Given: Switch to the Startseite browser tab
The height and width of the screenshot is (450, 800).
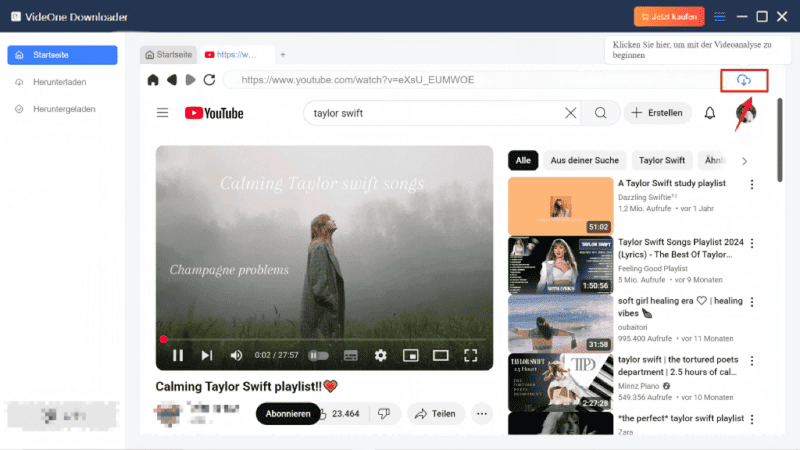Looking at the screenshot, I should 169,54.
